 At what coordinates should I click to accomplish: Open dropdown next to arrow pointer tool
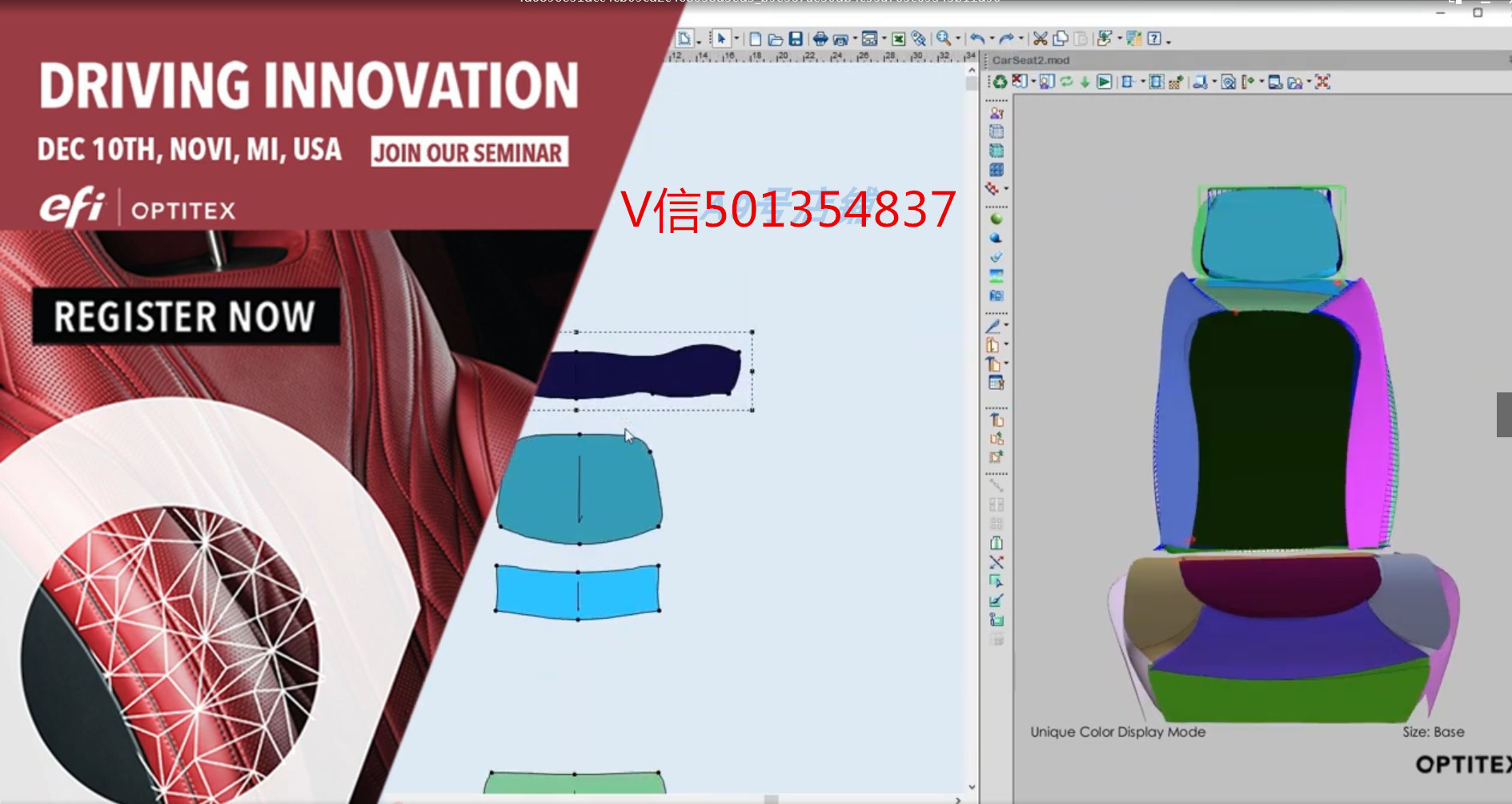coord(736,39)
